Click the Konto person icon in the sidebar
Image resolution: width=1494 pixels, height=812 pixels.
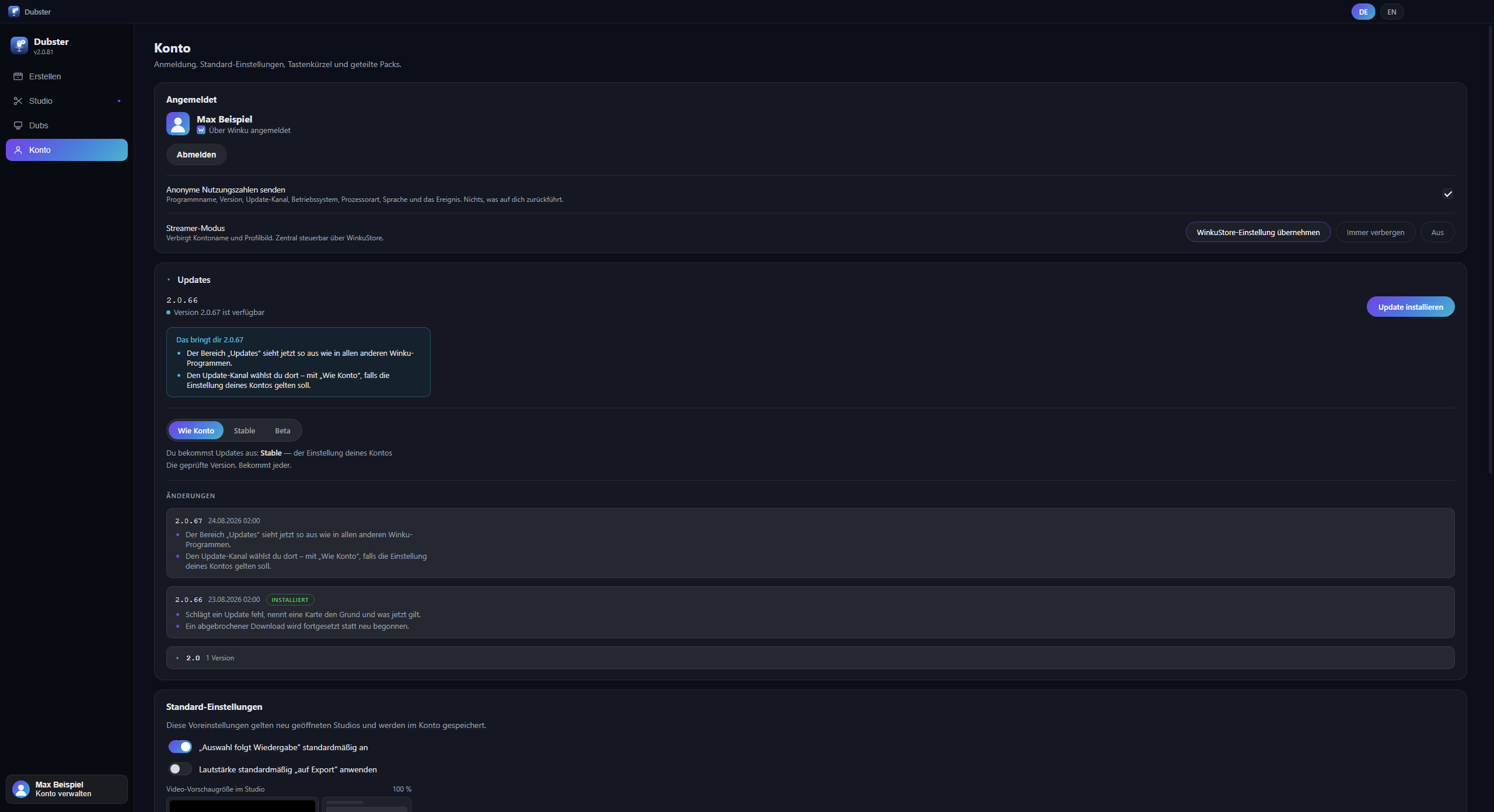(18, 150)
